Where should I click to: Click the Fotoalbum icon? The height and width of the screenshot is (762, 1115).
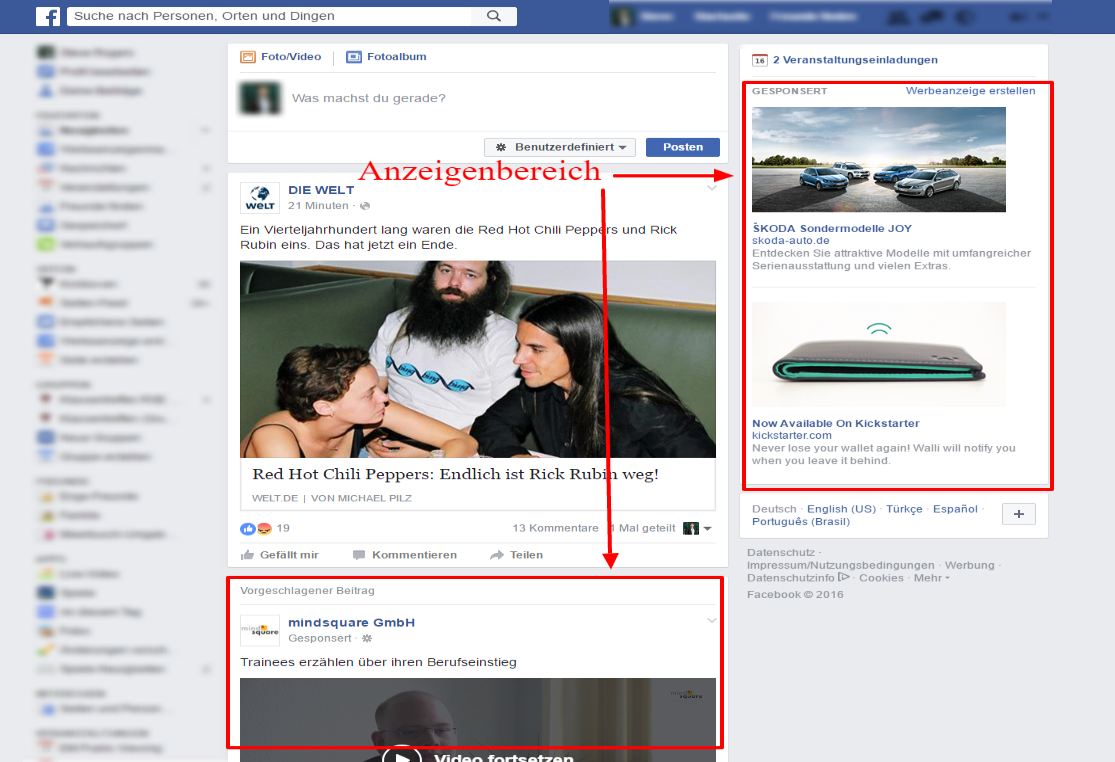tap(353, 57)
